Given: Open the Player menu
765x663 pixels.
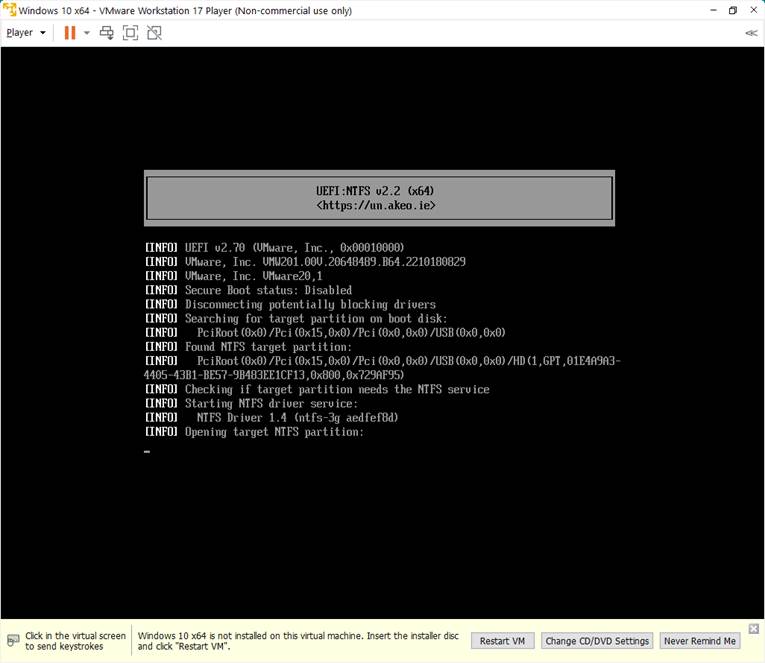Looking at the screenshot, I should (x=25, y=32).
